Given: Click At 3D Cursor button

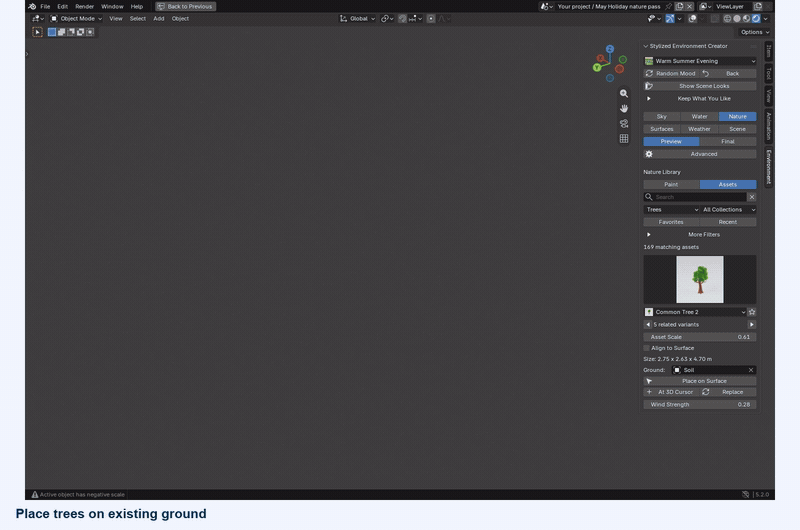Looking at the screenshot, I should click(671, 392).
